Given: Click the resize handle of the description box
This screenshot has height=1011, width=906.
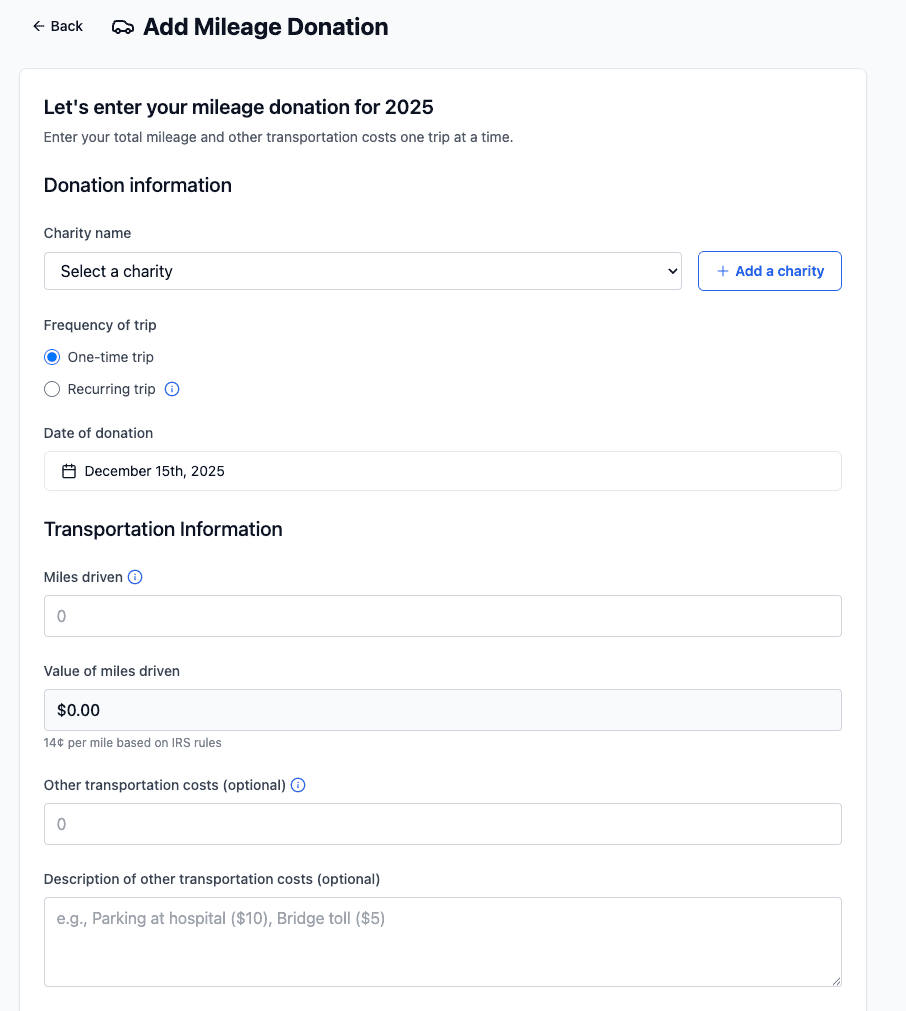Looking at the screenshot, I should [x=835, y=981].
